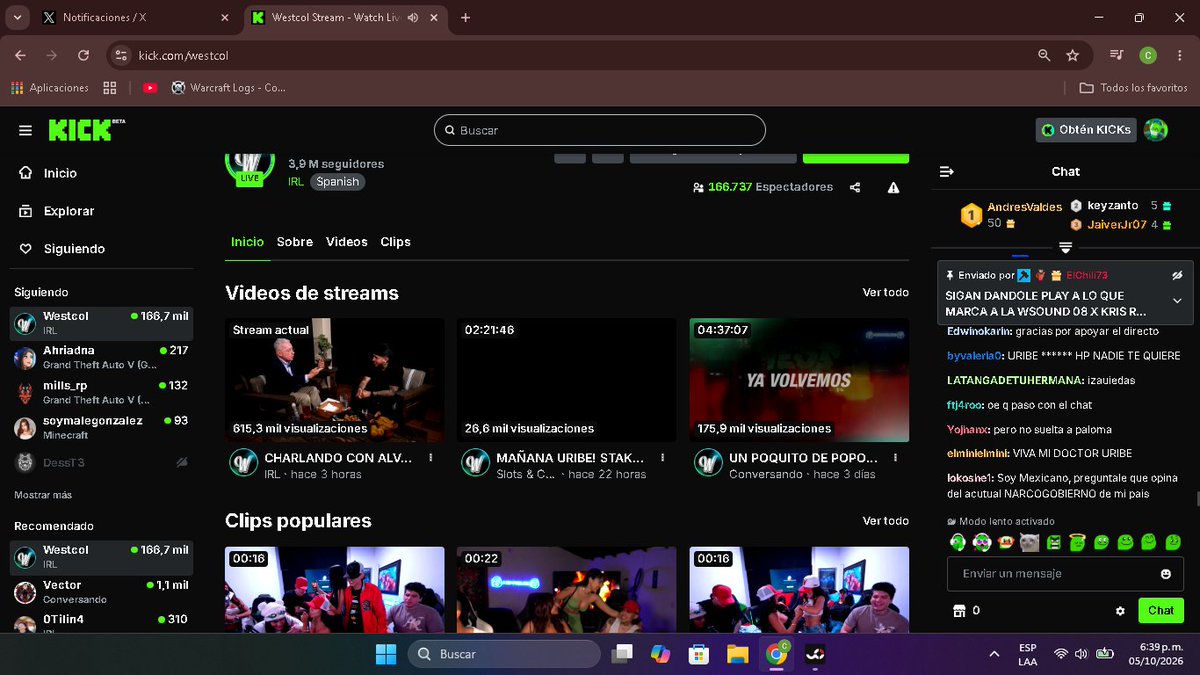
Task: Open media controls in Chrome toolbar
Action: coord(1118,56)
